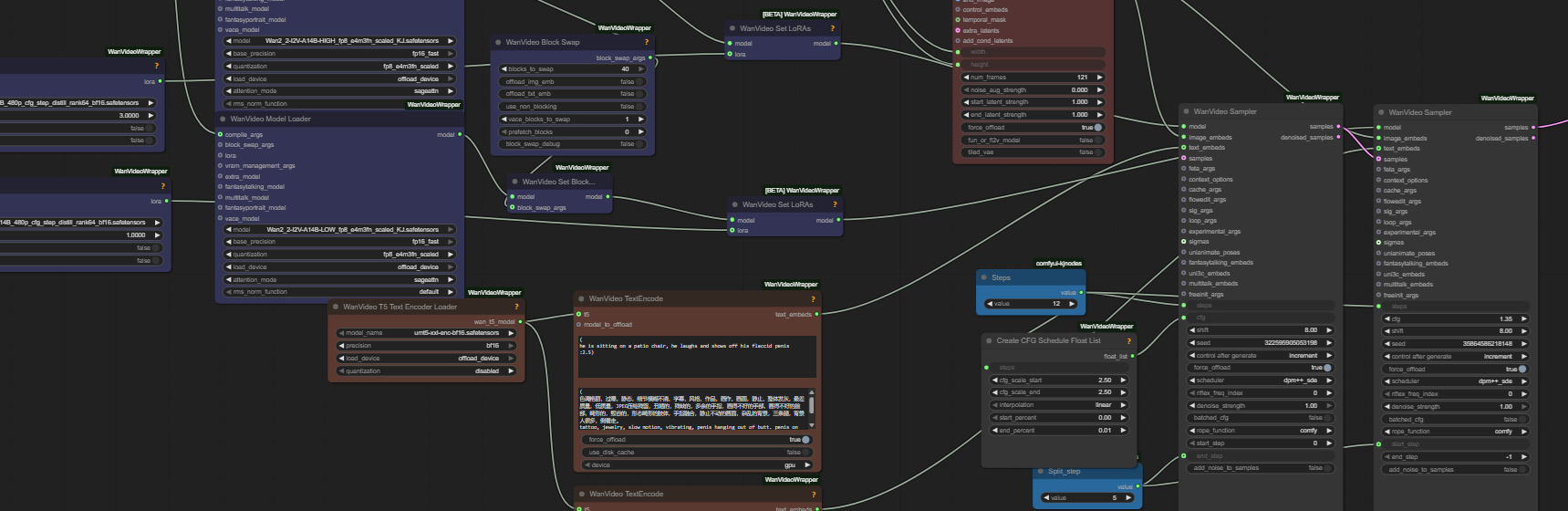Click vram_management_args input port on Model Loader
The height and width of the screenshot is (511, 1568).
[x=220, y=166]
